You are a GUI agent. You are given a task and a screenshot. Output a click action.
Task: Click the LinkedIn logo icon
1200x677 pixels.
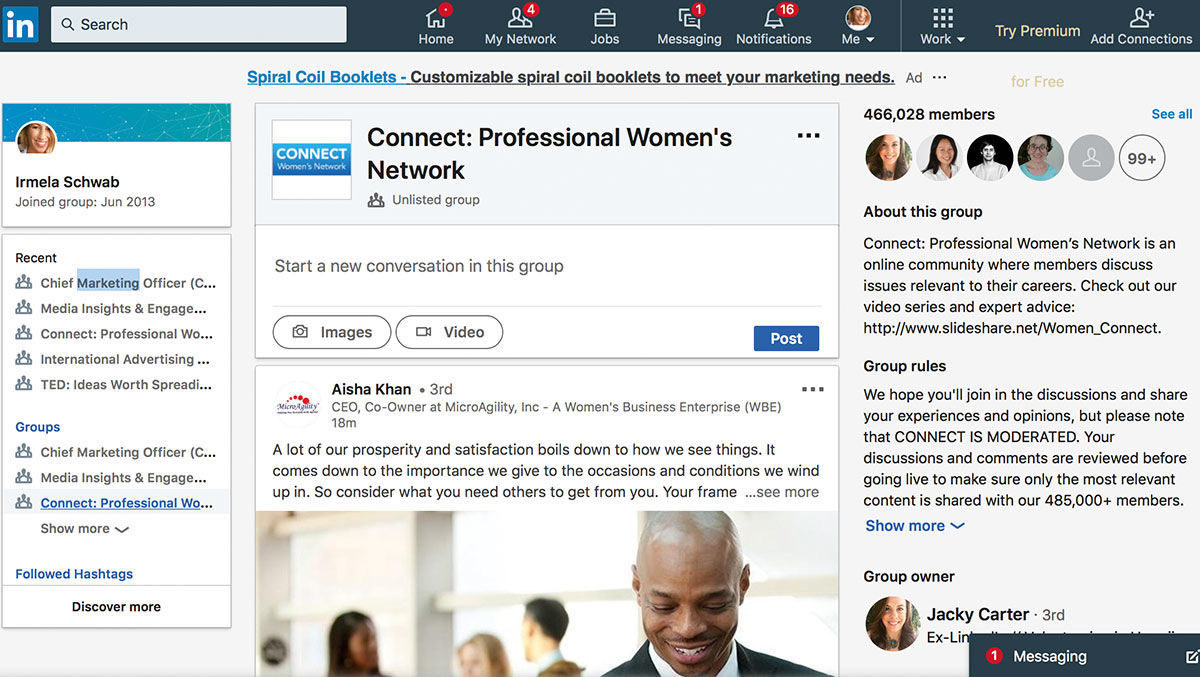click(20, 24)
